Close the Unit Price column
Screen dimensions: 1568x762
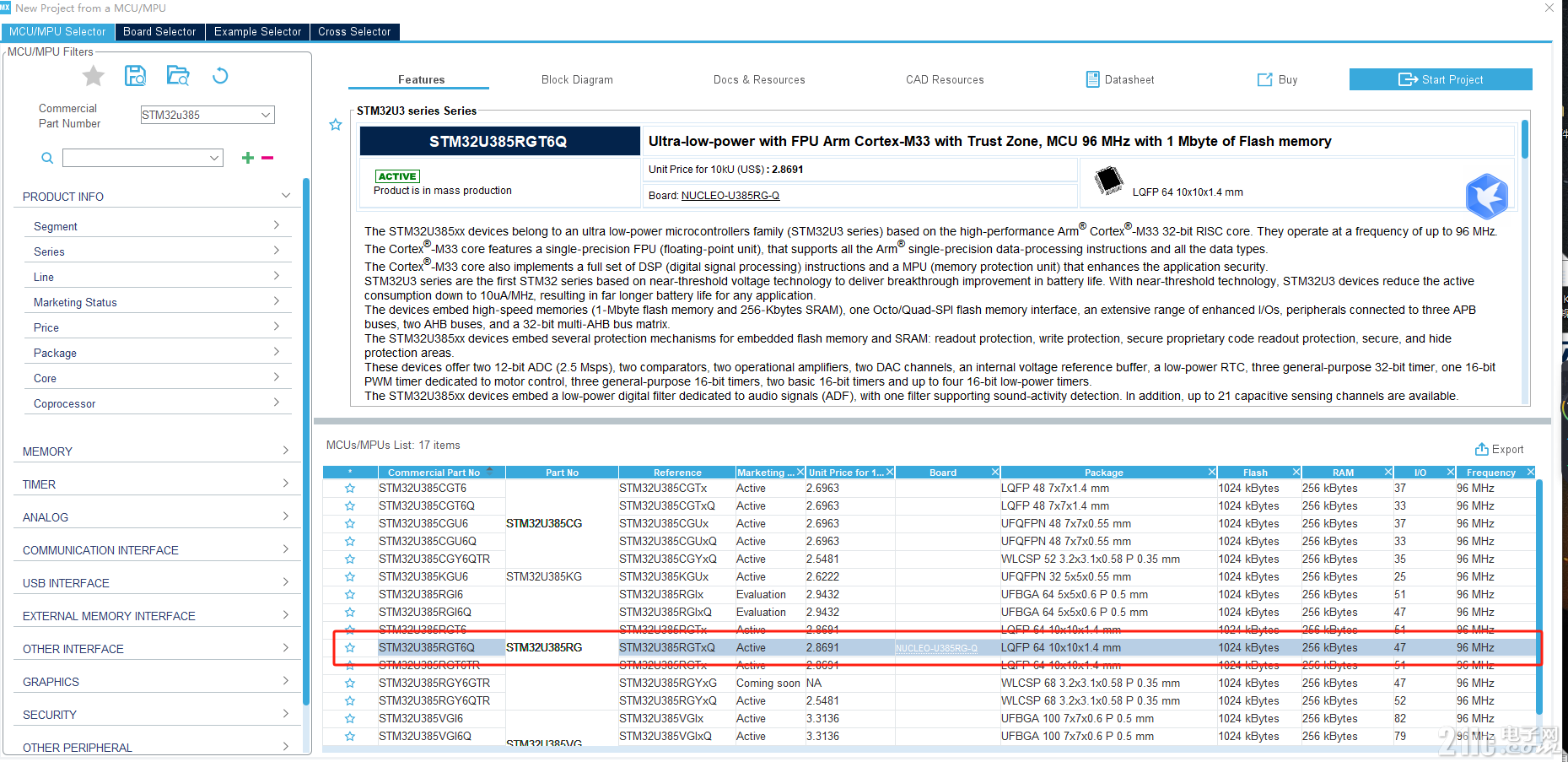[x=889, y=473]
